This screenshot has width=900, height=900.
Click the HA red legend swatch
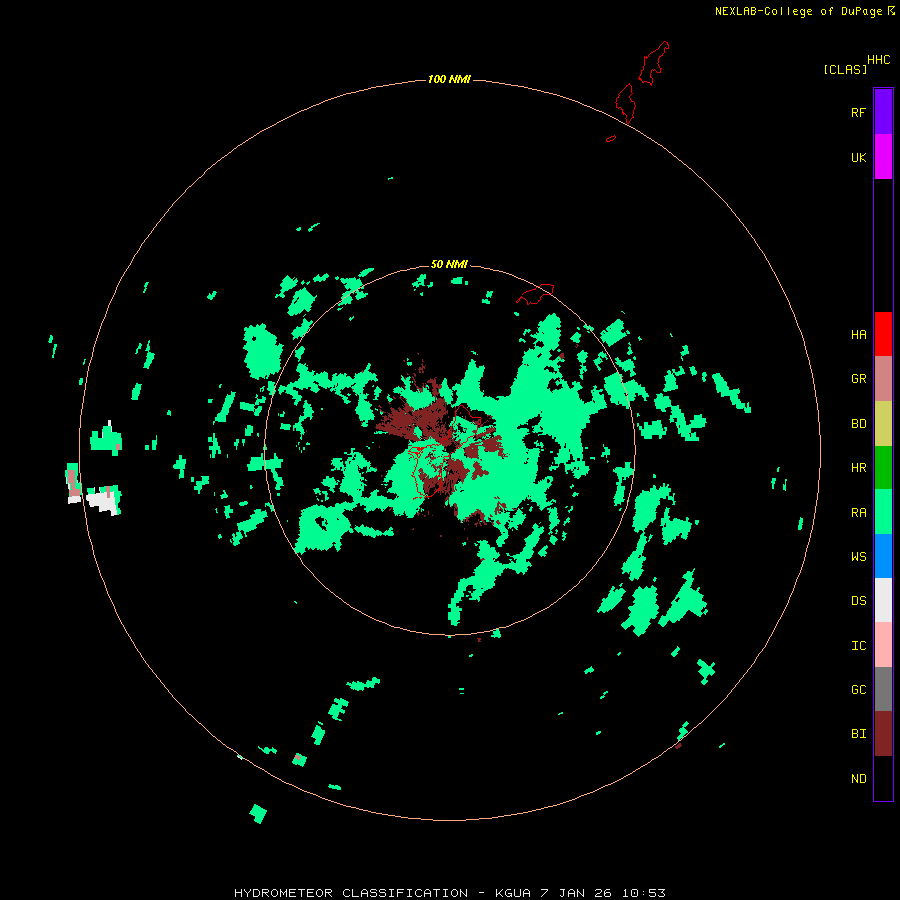883,334
